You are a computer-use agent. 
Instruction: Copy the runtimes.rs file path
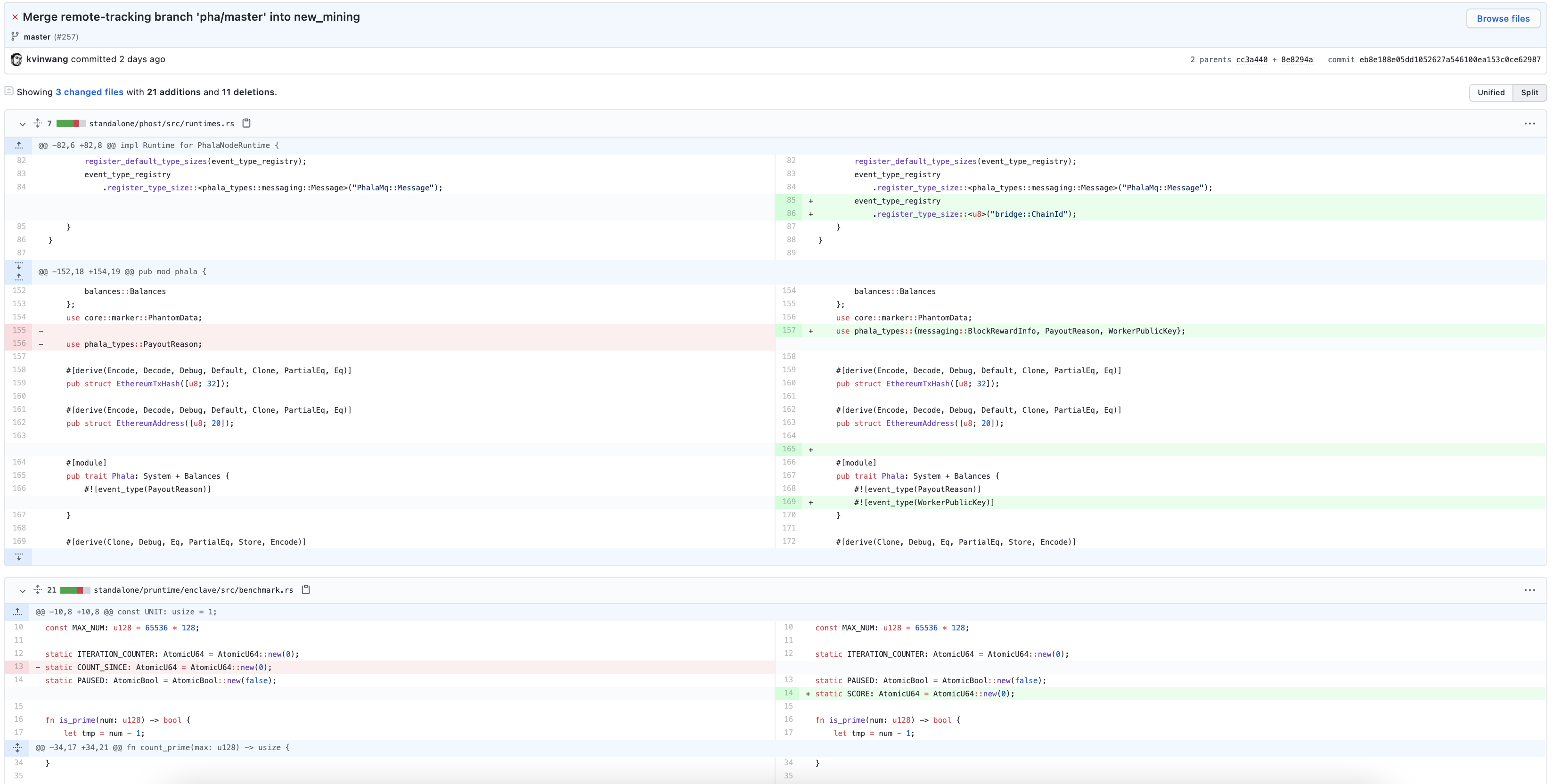pos(246,123)
